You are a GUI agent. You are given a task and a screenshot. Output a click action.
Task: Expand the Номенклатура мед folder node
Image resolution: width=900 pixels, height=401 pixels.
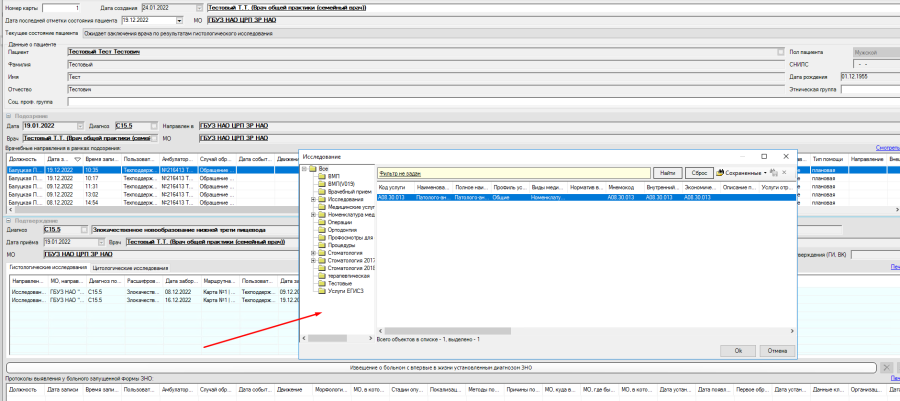(313, 215)
